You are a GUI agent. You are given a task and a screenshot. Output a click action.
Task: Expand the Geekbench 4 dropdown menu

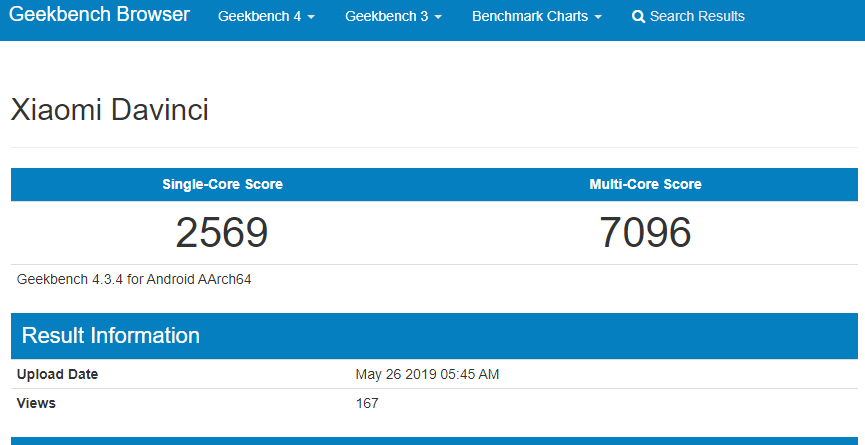tap(266, 17)
